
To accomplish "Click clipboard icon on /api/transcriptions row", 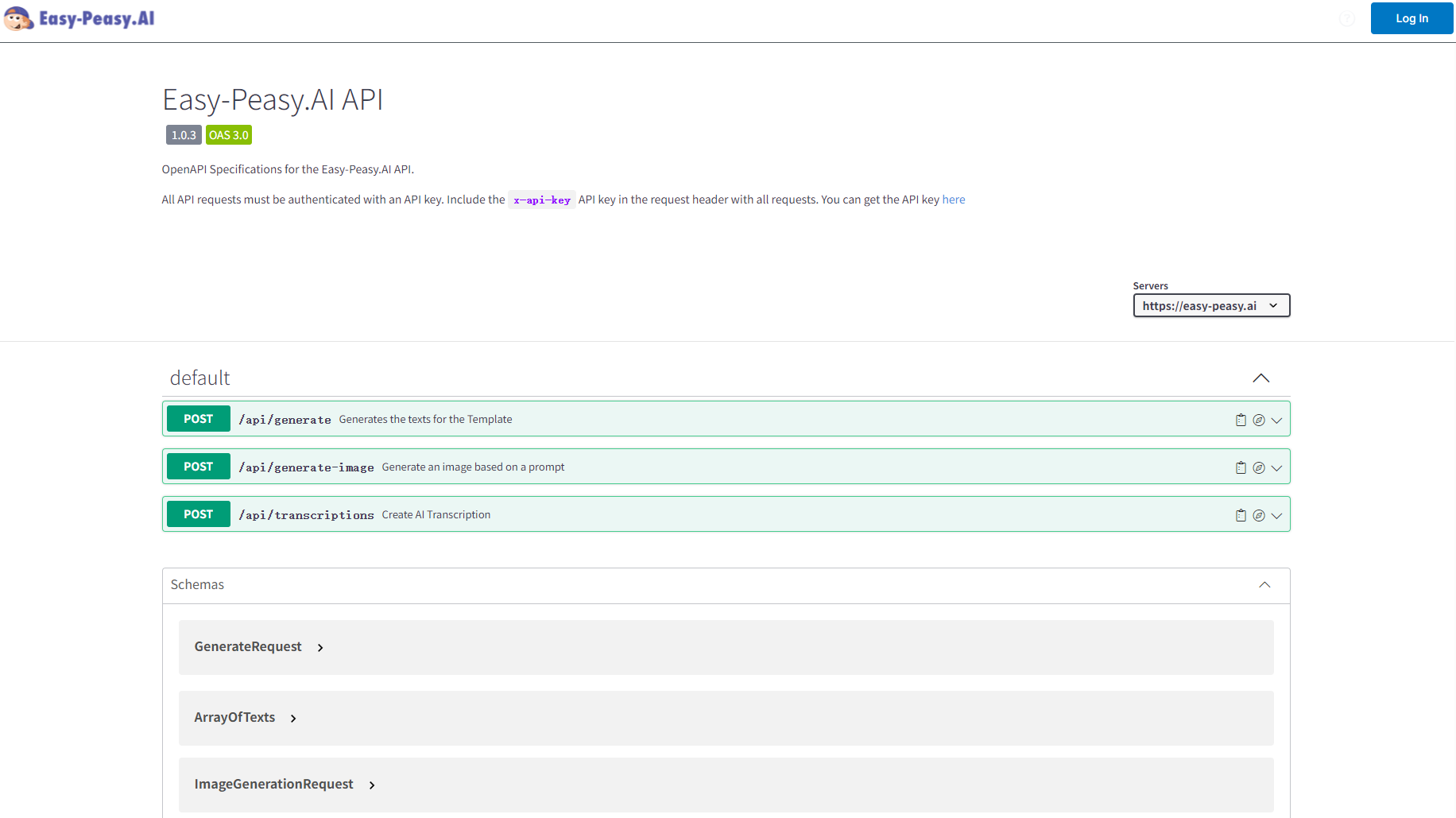I will click(1241, 515).
